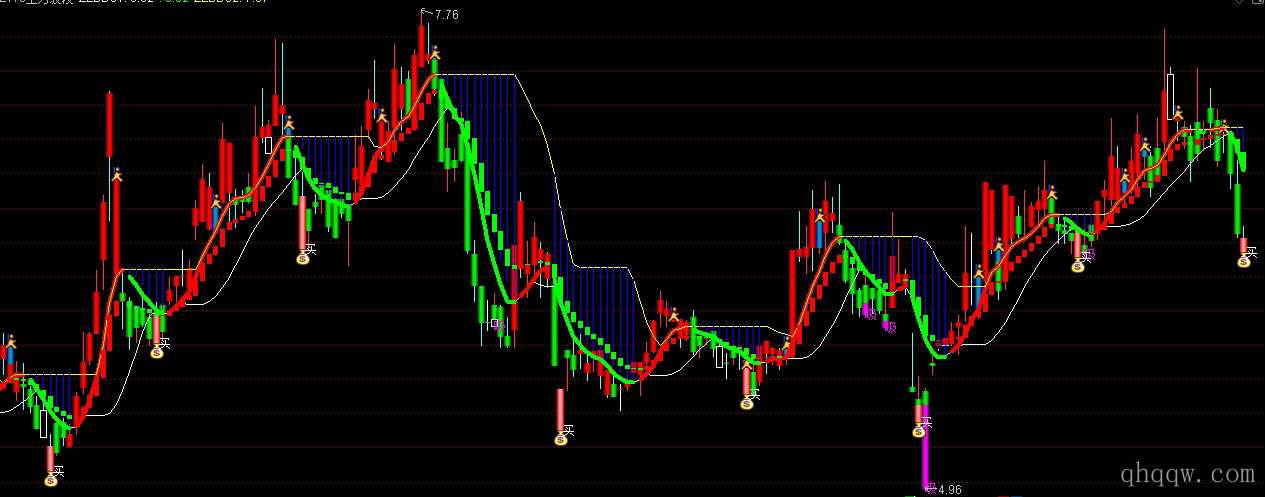This screenshot has width=1265, height=497.
Task: Select the tall magenta candle above 4.96
Action: 926,460
